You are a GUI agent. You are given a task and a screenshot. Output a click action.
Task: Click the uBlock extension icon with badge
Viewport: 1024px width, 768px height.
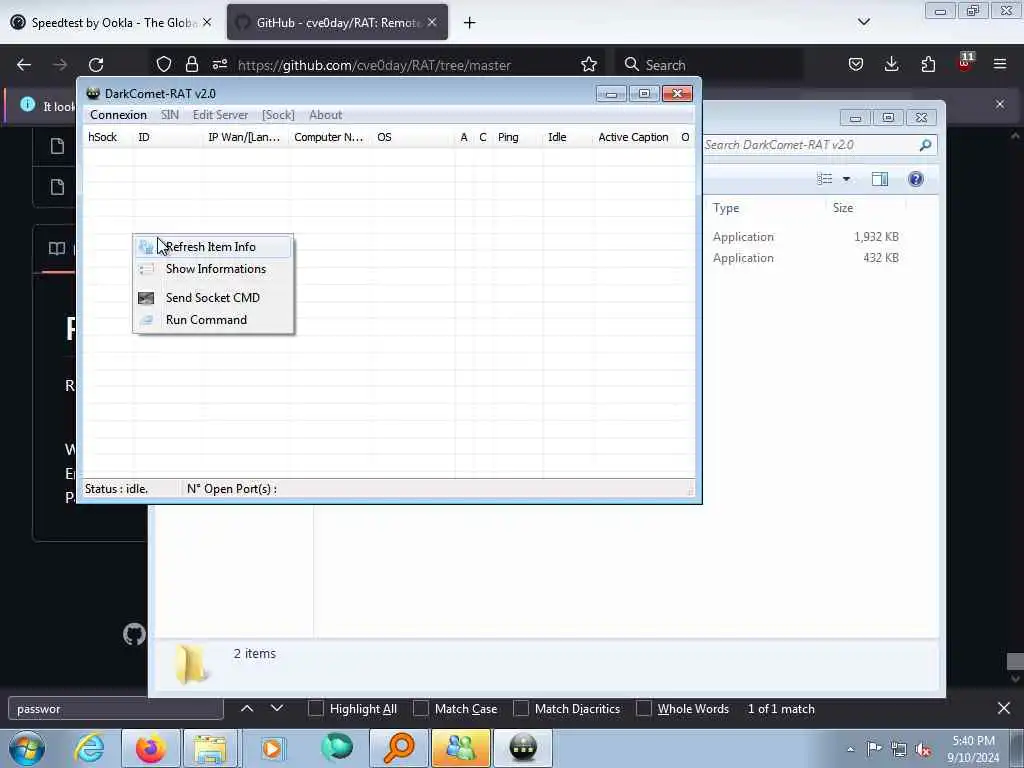pyautogui.click(x=965, y=63)
